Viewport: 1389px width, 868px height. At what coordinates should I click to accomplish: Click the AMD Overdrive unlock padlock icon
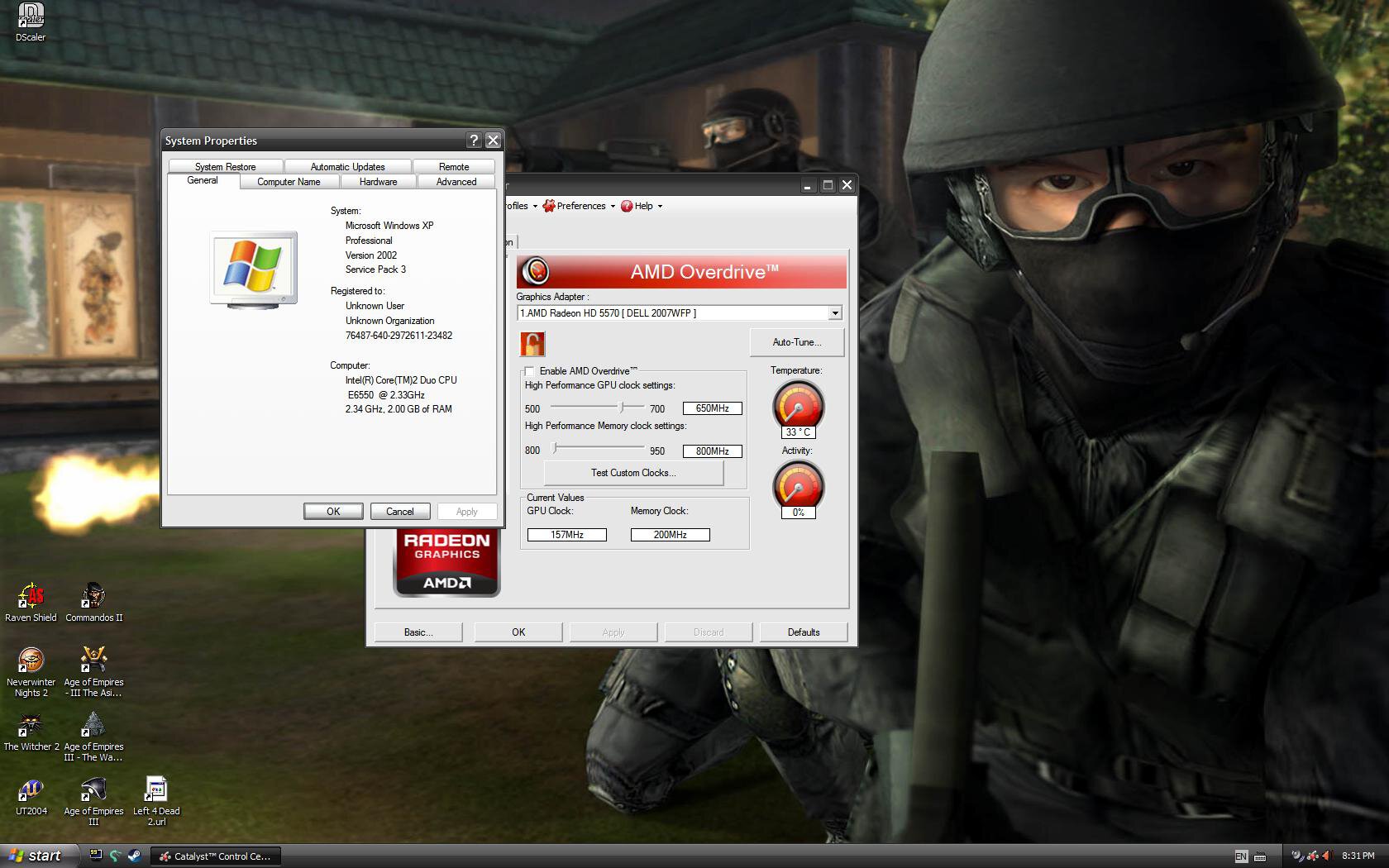point(532,343)
